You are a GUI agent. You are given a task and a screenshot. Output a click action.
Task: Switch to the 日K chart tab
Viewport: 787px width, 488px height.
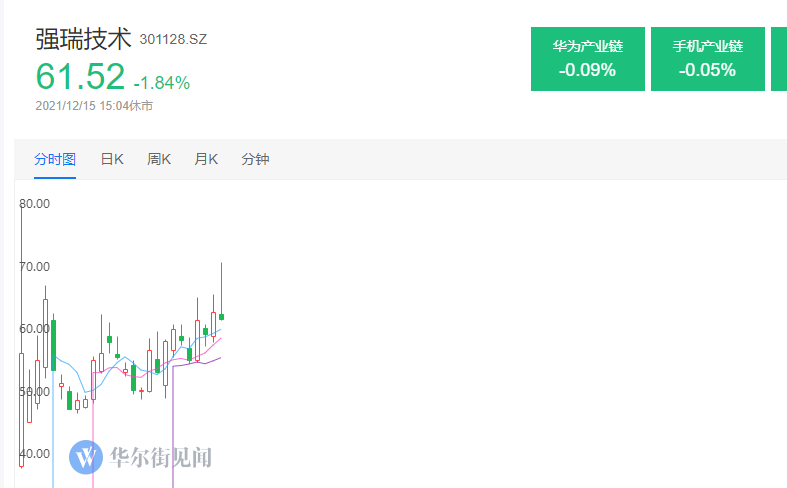point(112,159)
